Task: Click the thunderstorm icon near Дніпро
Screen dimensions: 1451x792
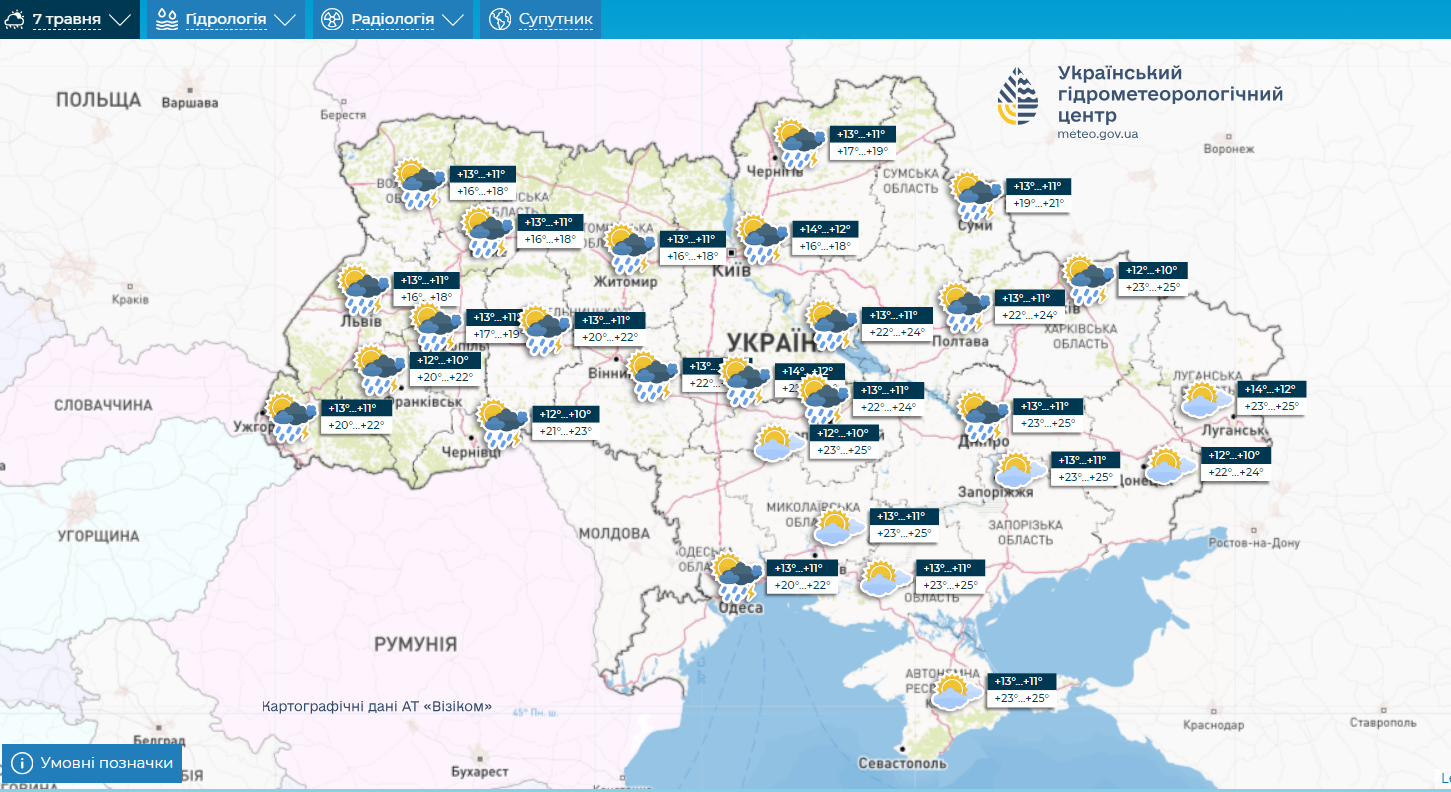Action: 982,417
